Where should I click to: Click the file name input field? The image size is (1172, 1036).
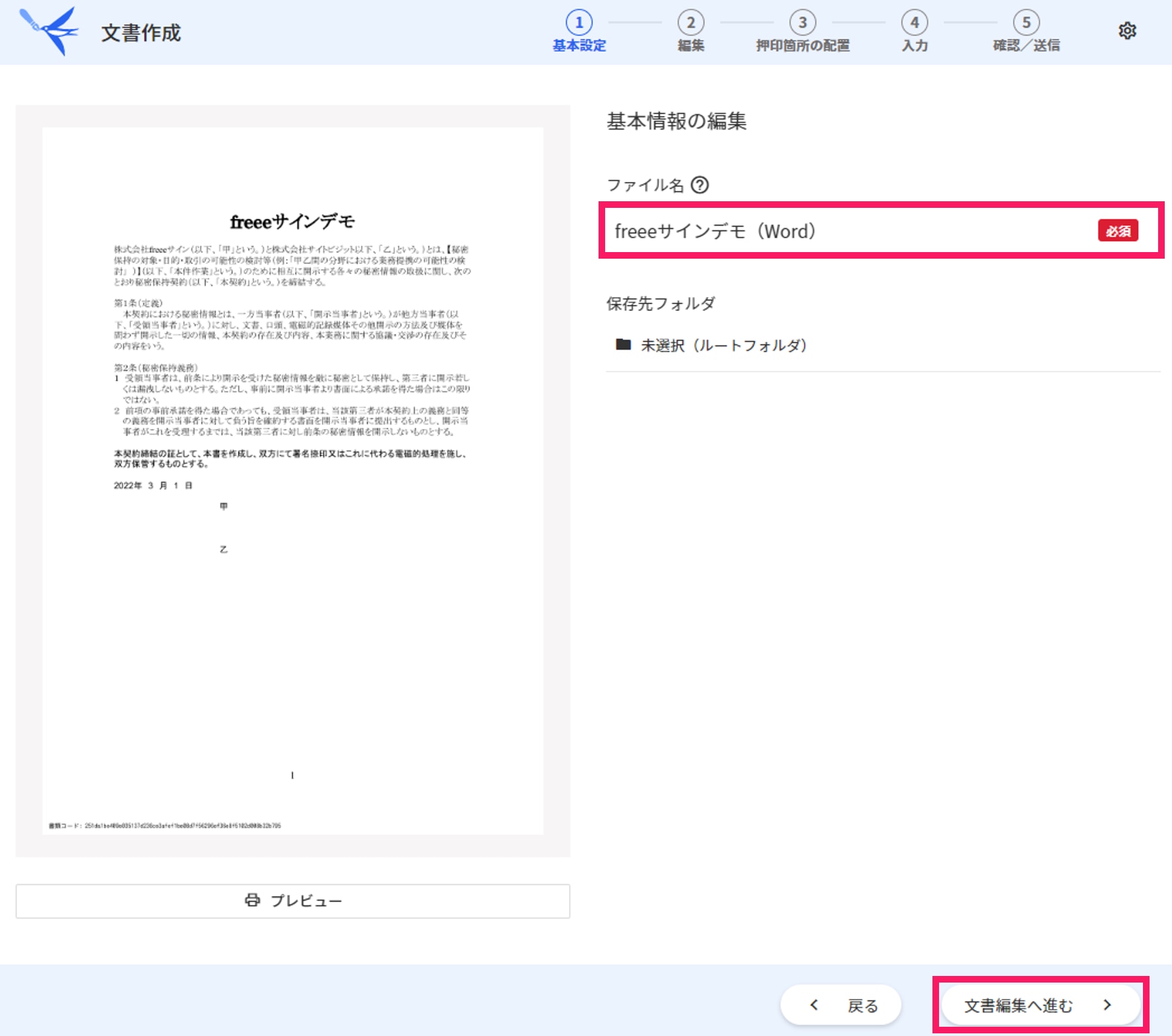pyautogui.click(x=881, y=231)
